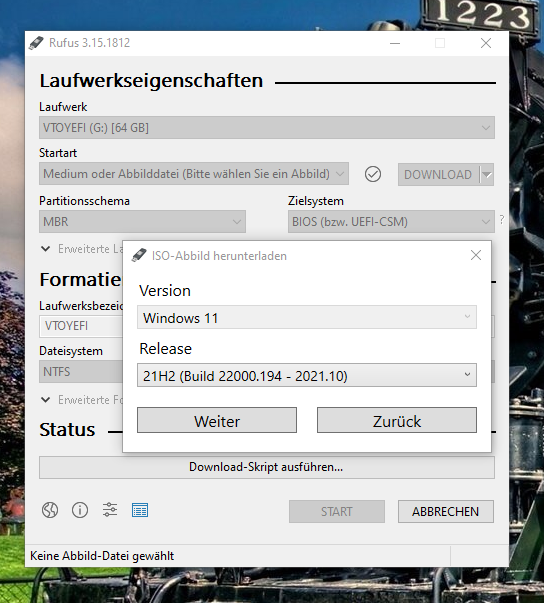544x603 pixels.
Task: Open the Release 21H2 dropdown
Action: [x=307, y=375]
